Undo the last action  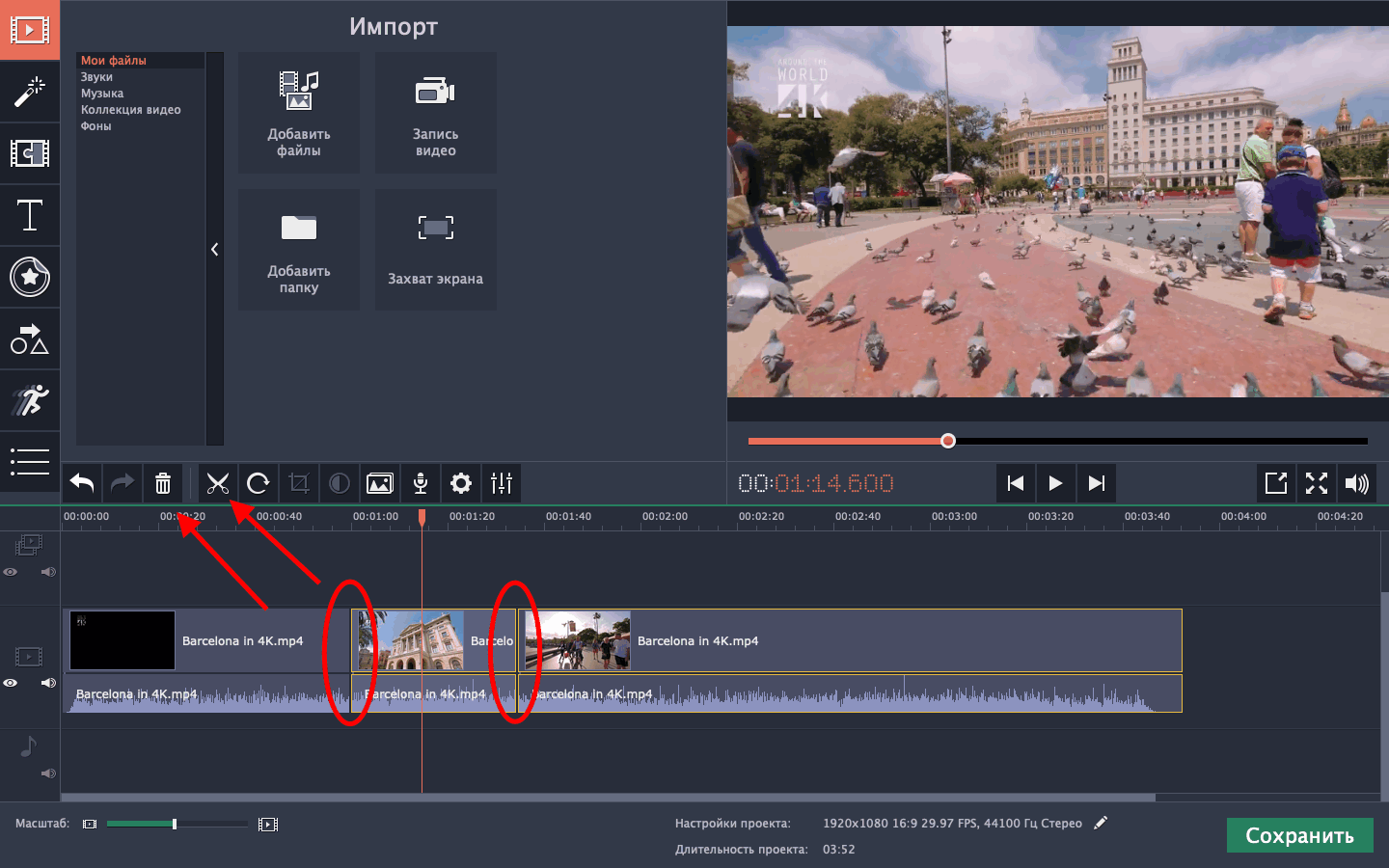(82, 483)
